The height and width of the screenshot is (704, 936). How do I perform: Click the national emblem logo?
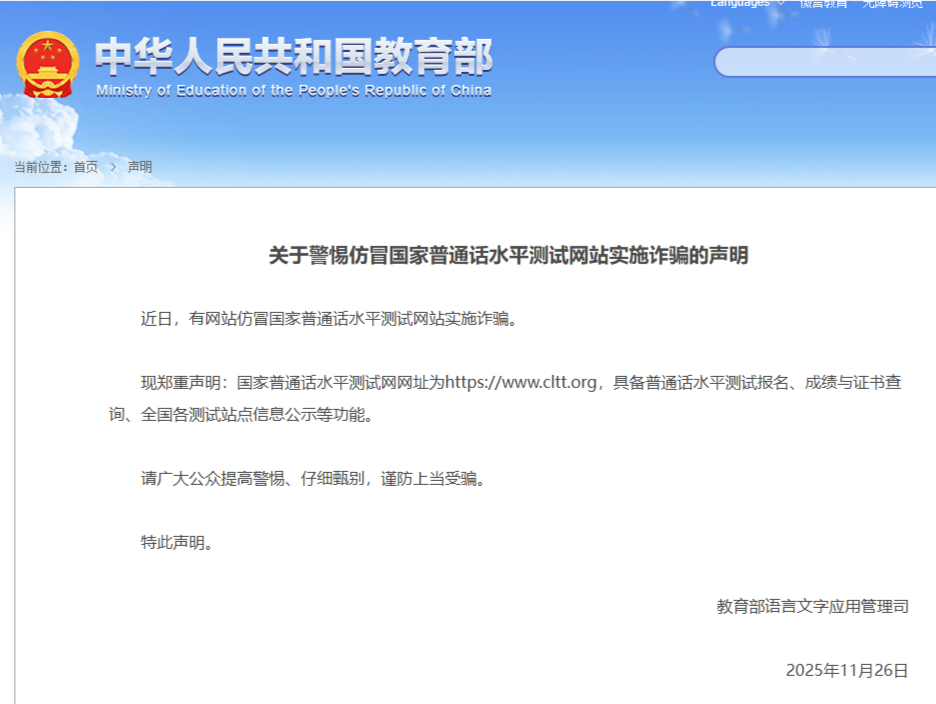[x=46, y=63]
